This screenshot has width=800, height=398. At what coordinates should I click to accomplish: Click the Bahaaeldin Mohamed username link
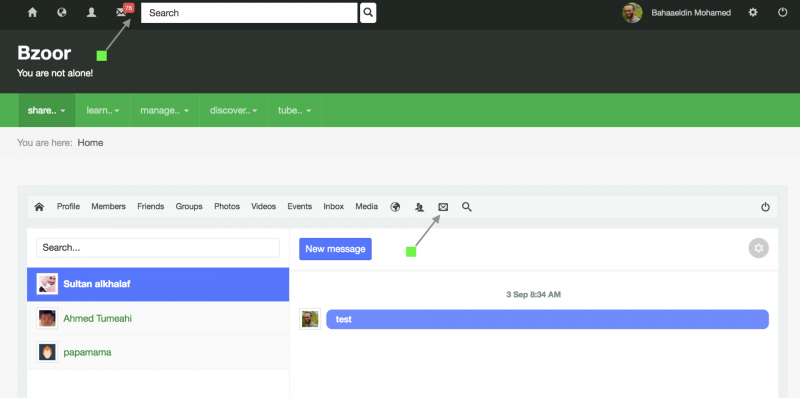pos(691,13)
